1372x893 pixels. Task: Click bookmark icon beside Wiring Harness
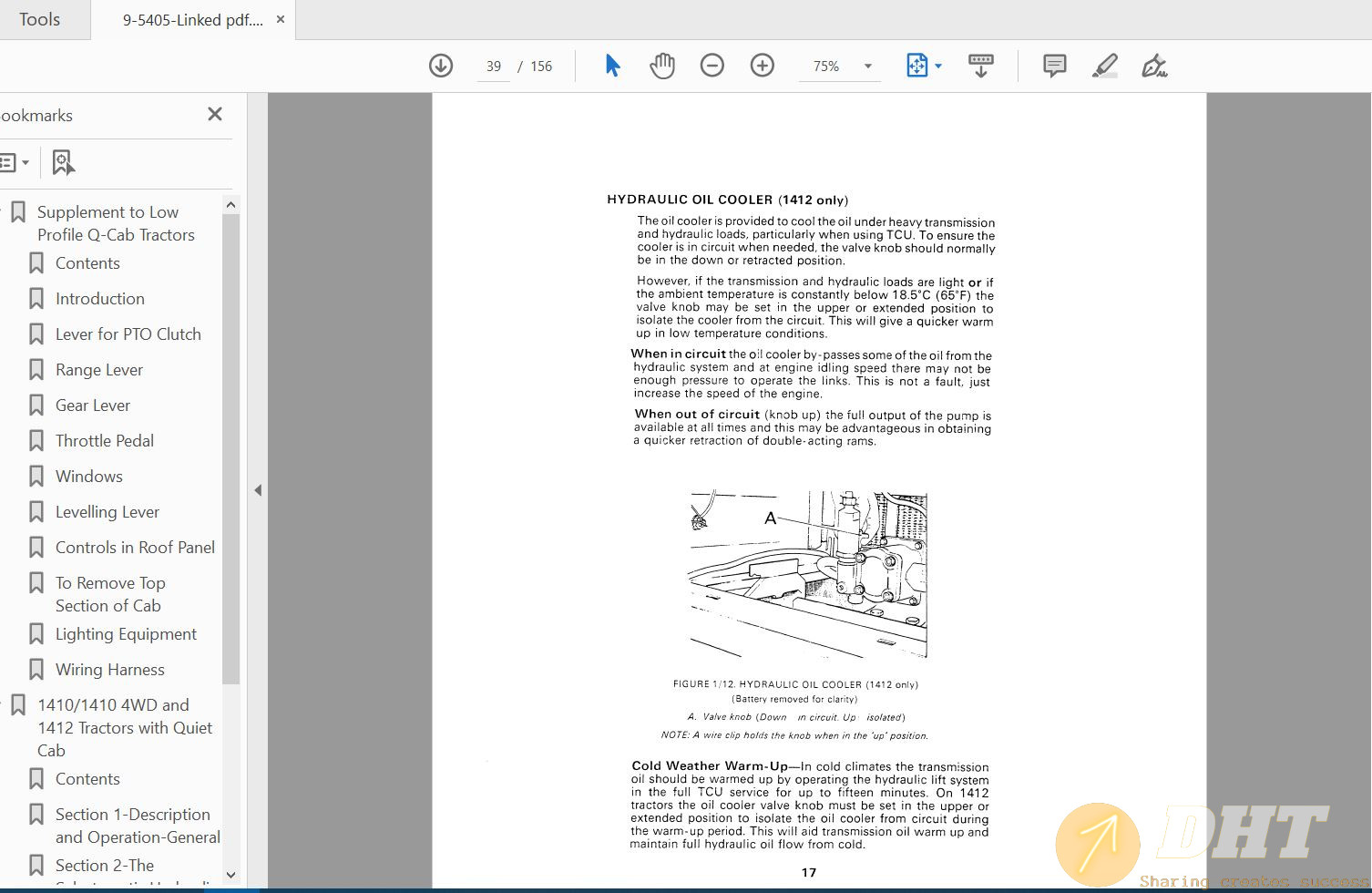click(x=36, y=670)
